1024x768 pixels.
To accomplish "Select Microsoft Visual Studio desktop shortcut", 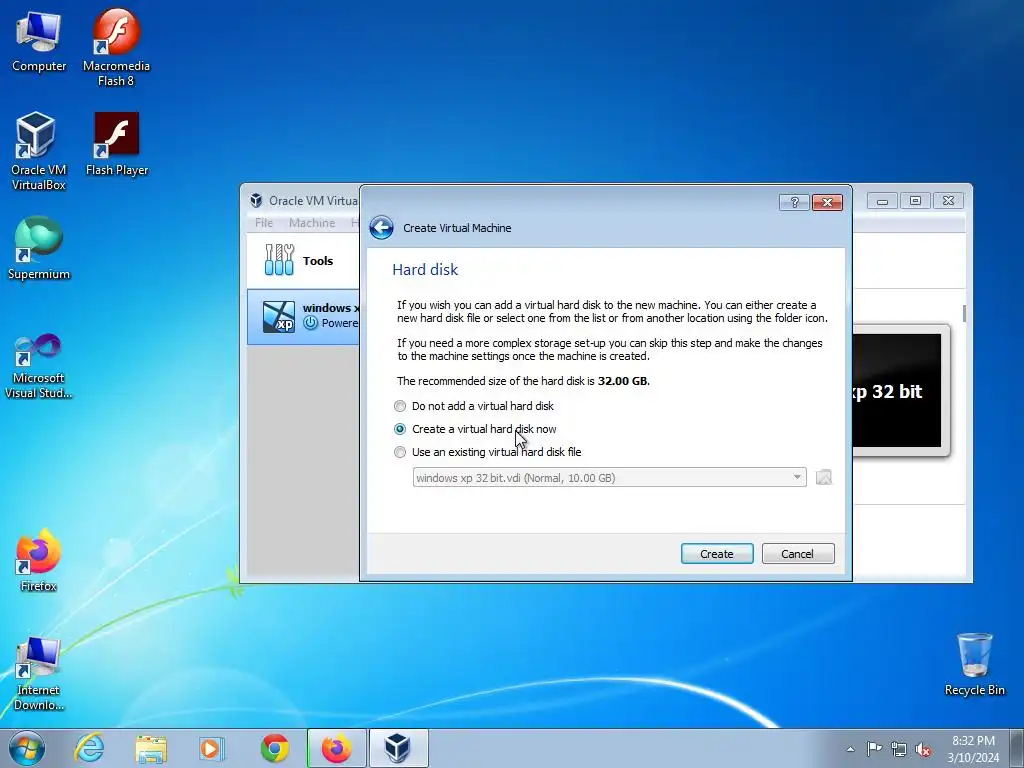I will pyautogui.click(x=39, y=366).
